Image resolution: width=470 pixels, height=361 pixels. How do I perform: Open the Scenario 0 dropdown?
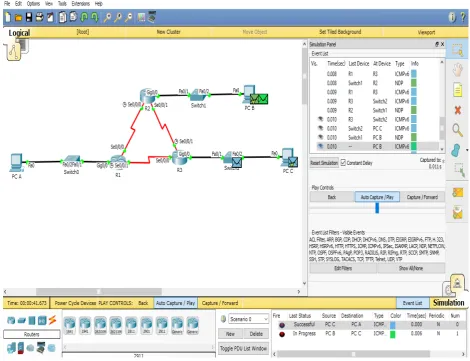click(248, 319)
